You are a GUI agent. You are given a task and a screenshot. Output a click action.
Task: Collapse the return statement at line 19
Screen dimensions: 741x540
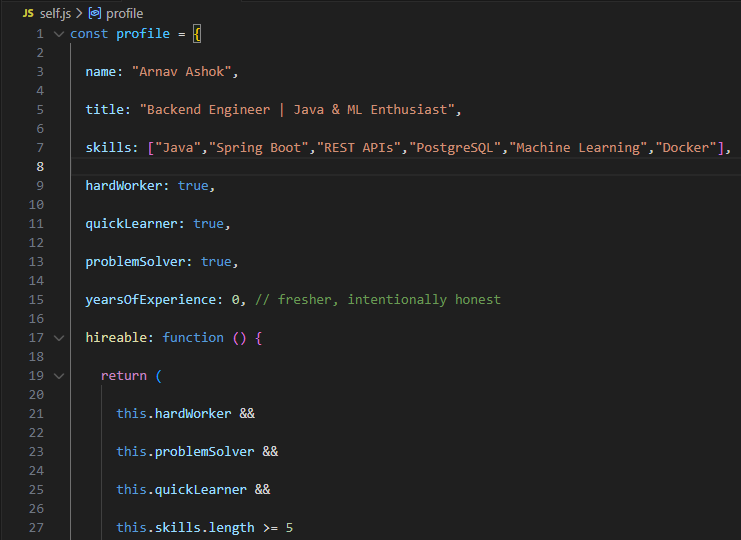[x=59, y=376]
